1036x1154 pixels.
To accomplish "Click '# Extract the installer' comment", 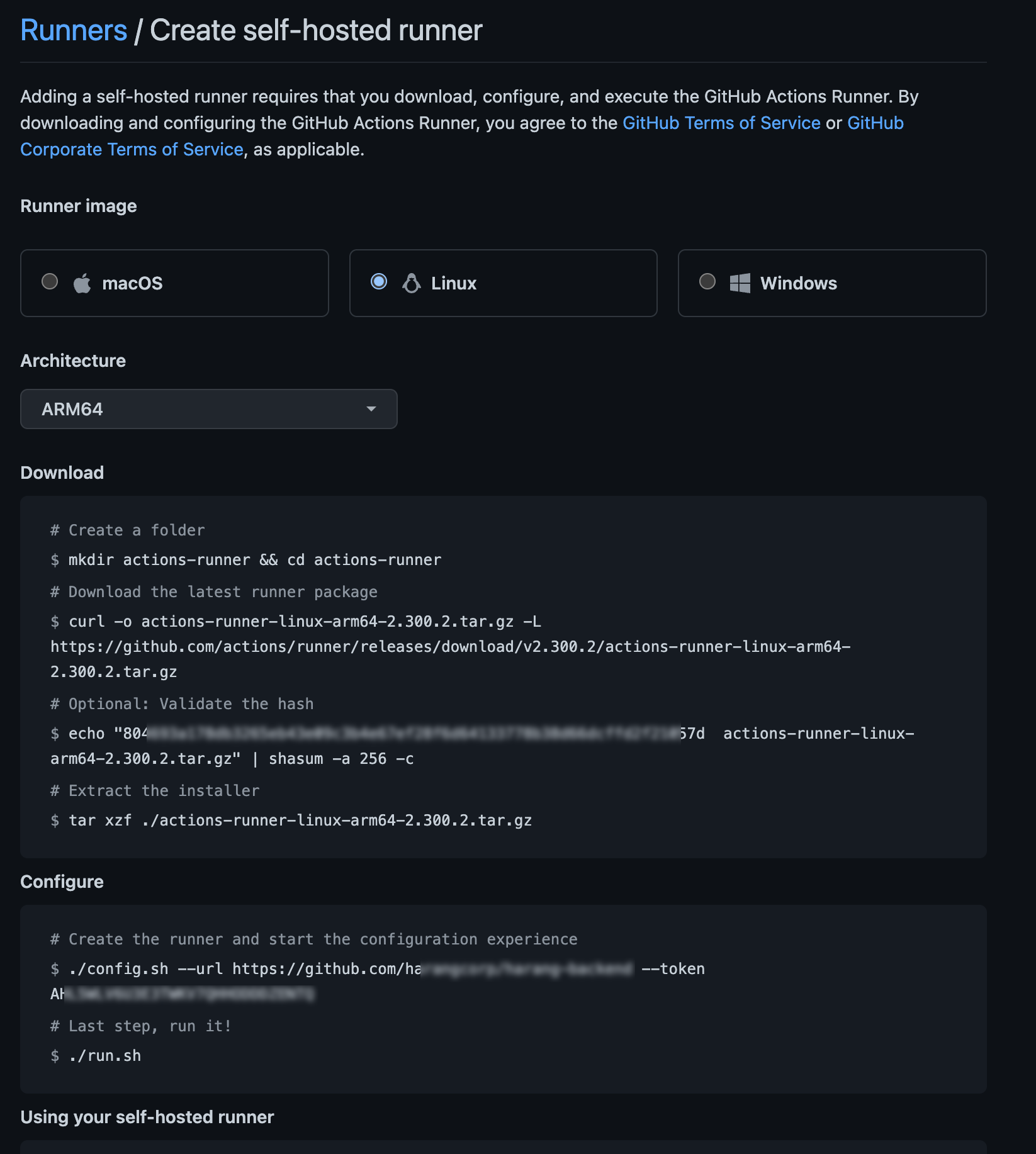I will 155,791.
